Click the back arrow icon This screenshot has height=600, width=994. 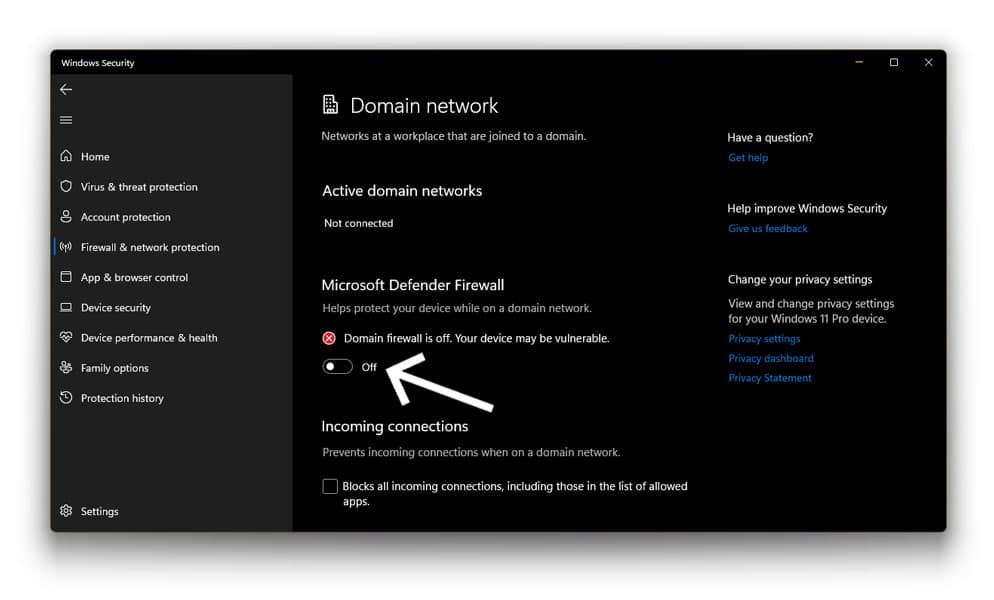66,89
